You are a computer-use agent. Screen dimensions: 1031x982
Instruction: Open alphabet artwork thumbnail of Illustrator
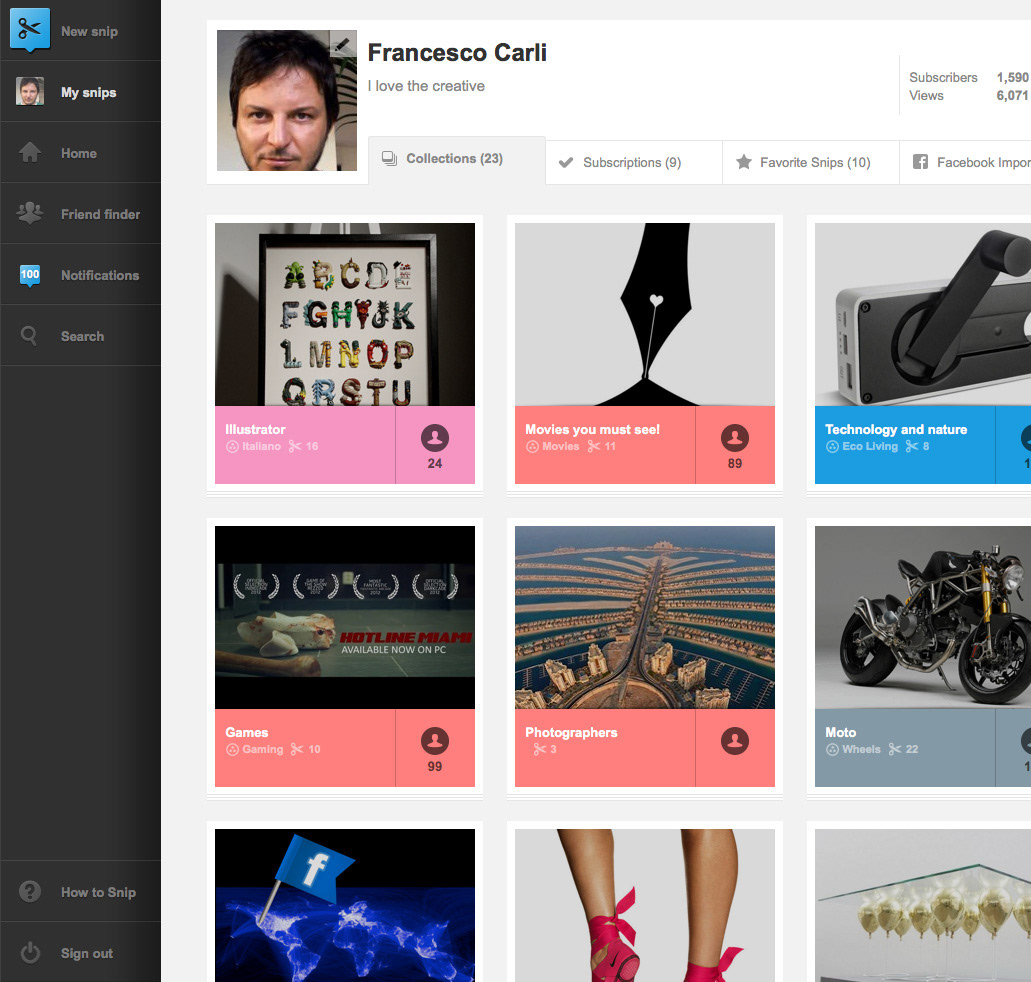click(x=345, y=314)
